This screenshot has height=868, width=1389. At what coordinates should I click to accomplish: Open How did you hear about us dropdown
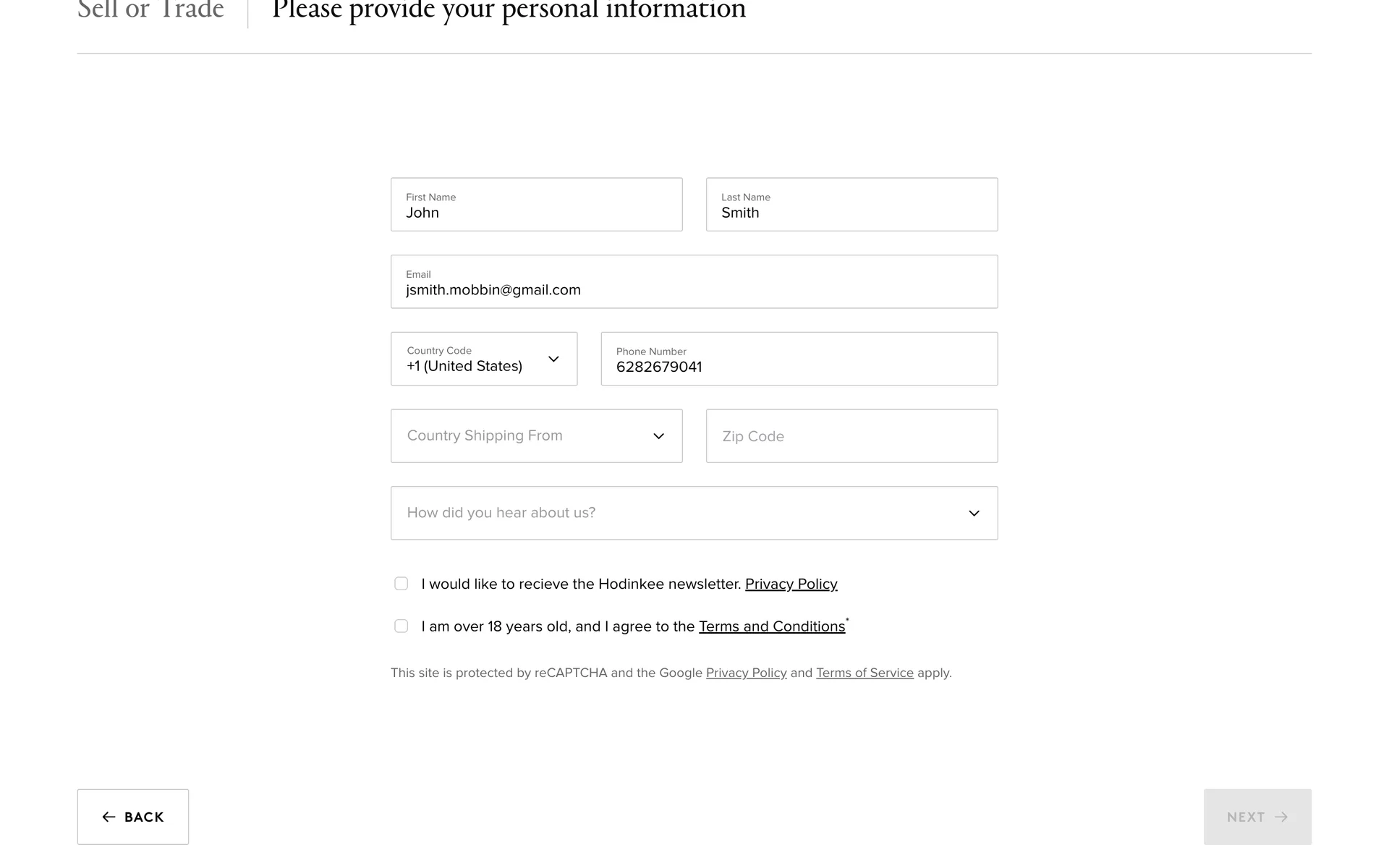point(694,513)
